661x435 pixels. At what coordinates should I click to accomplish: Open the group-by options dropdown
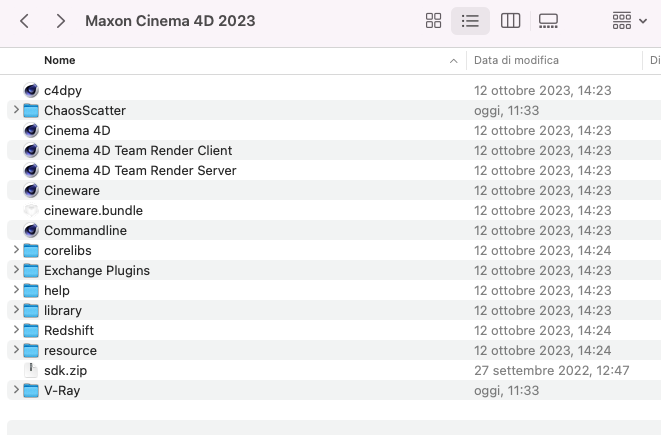tap(630, 21)
